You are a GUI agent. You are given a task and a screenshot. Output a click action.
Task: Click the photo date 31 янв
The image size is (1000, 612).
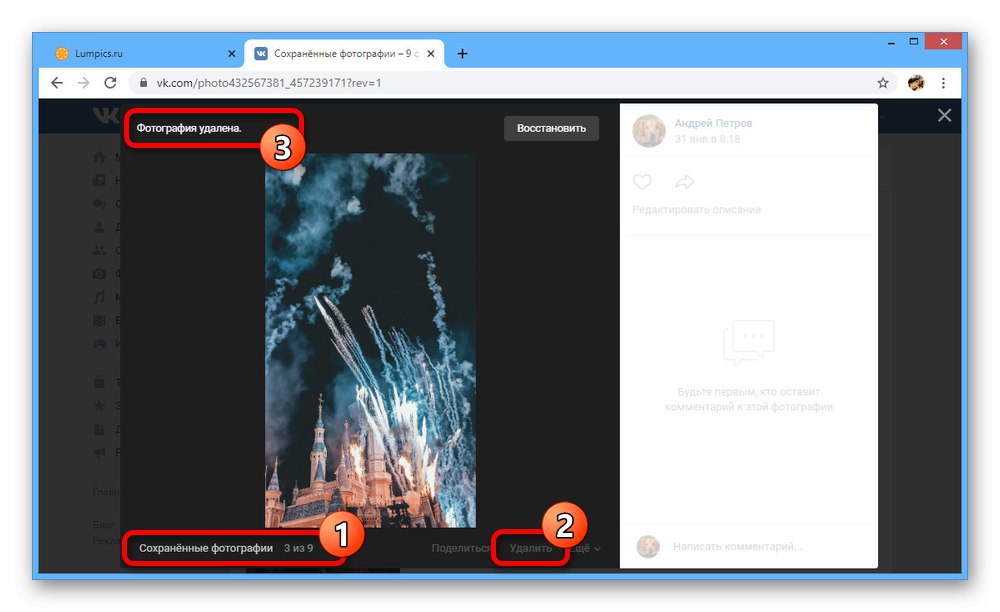(x=707, y=139)
